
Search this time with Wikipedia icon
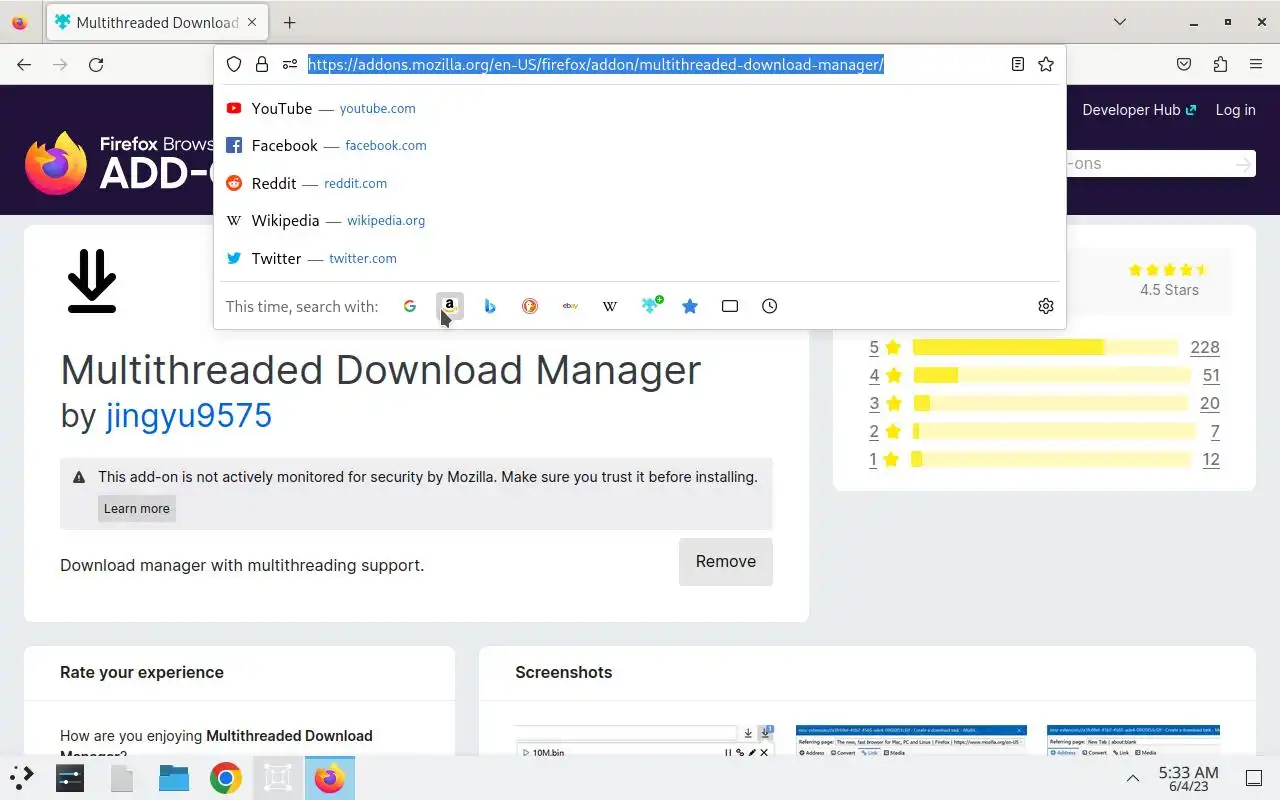610,306
